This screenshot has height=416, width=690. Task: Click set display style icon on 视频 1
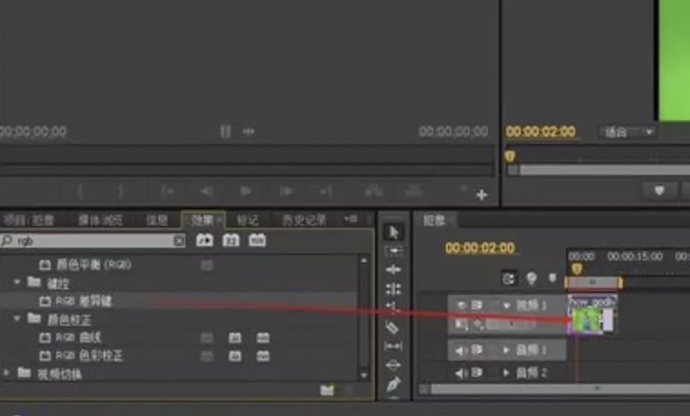(x=462, y=325)
